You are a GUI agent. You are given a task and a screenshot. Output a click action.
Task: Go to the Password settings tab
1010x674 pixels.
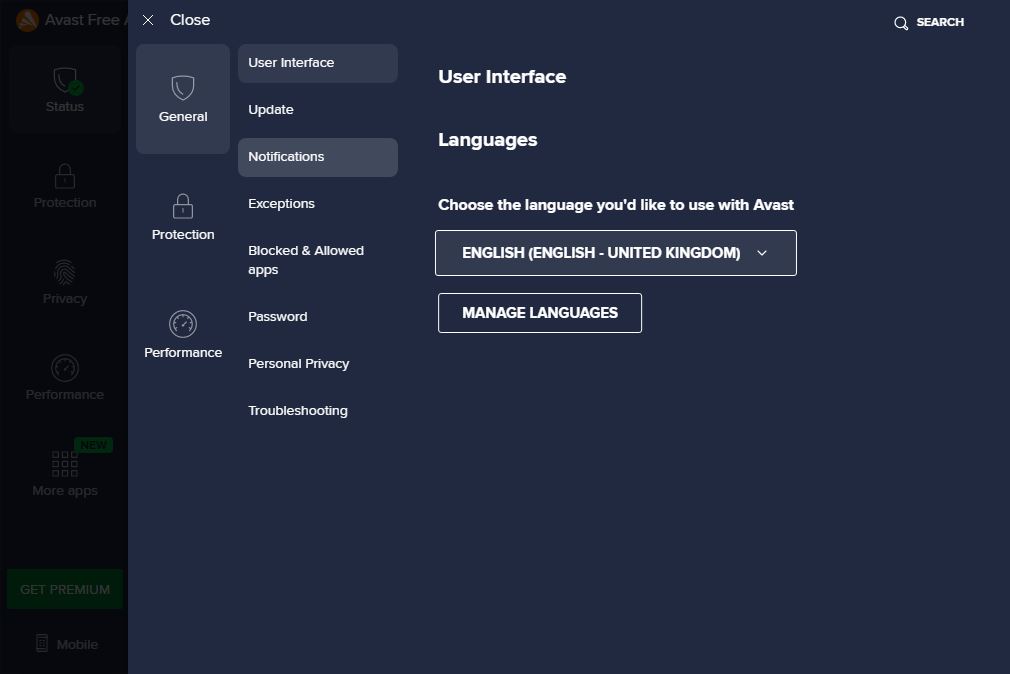[x=318, y=317]
